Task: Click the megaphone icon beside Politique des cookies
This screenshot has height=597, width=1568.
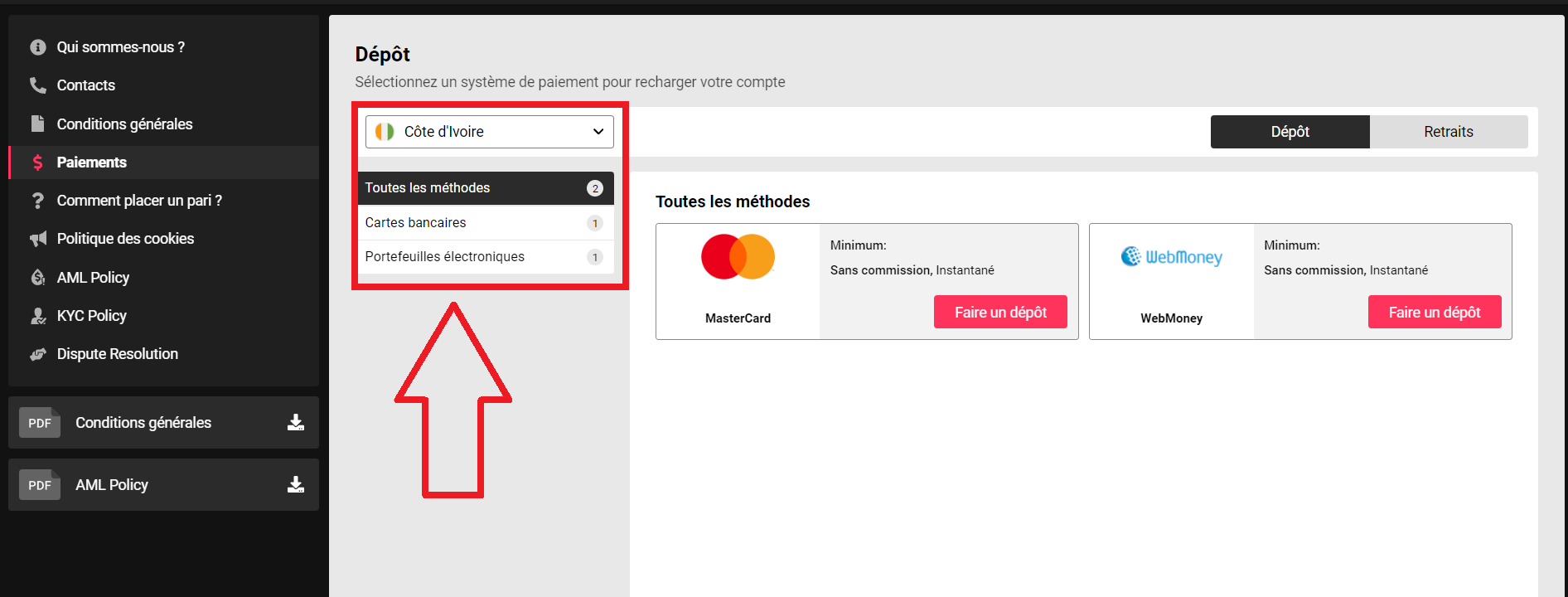Action: point(38,239)
